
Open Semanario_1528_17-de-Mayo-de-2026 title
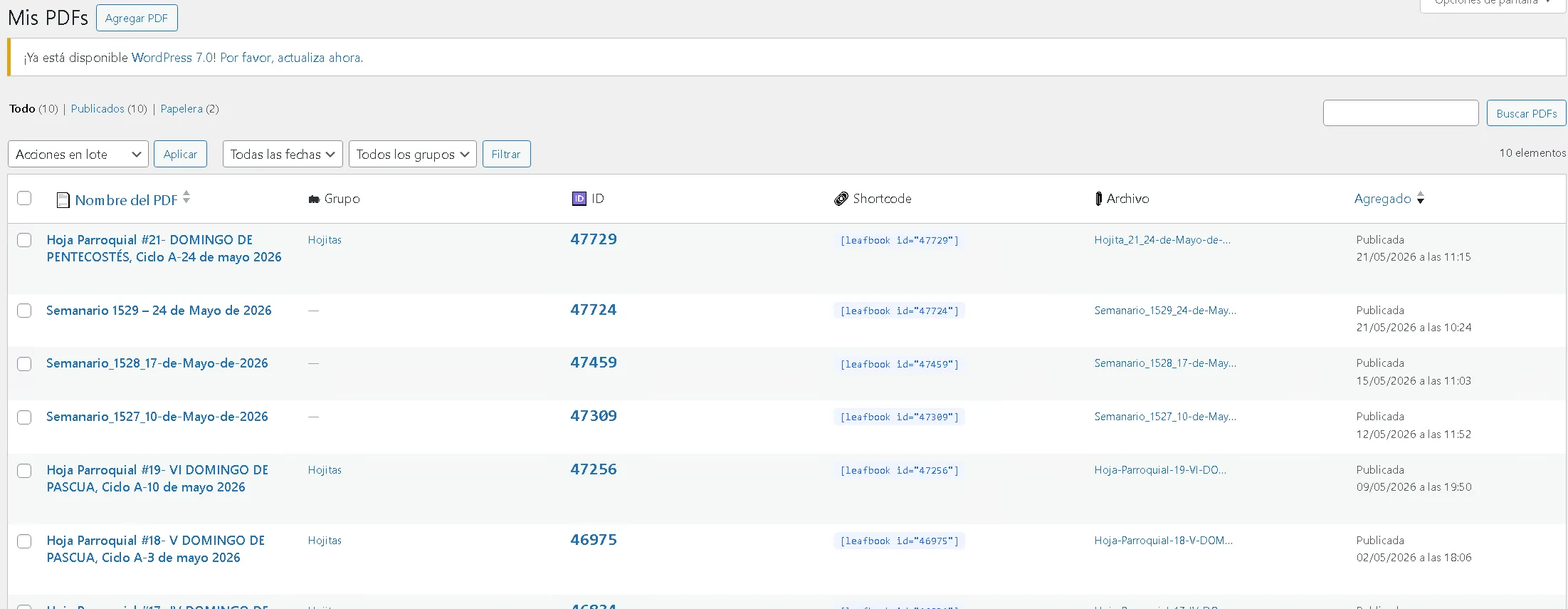[157, 363]
